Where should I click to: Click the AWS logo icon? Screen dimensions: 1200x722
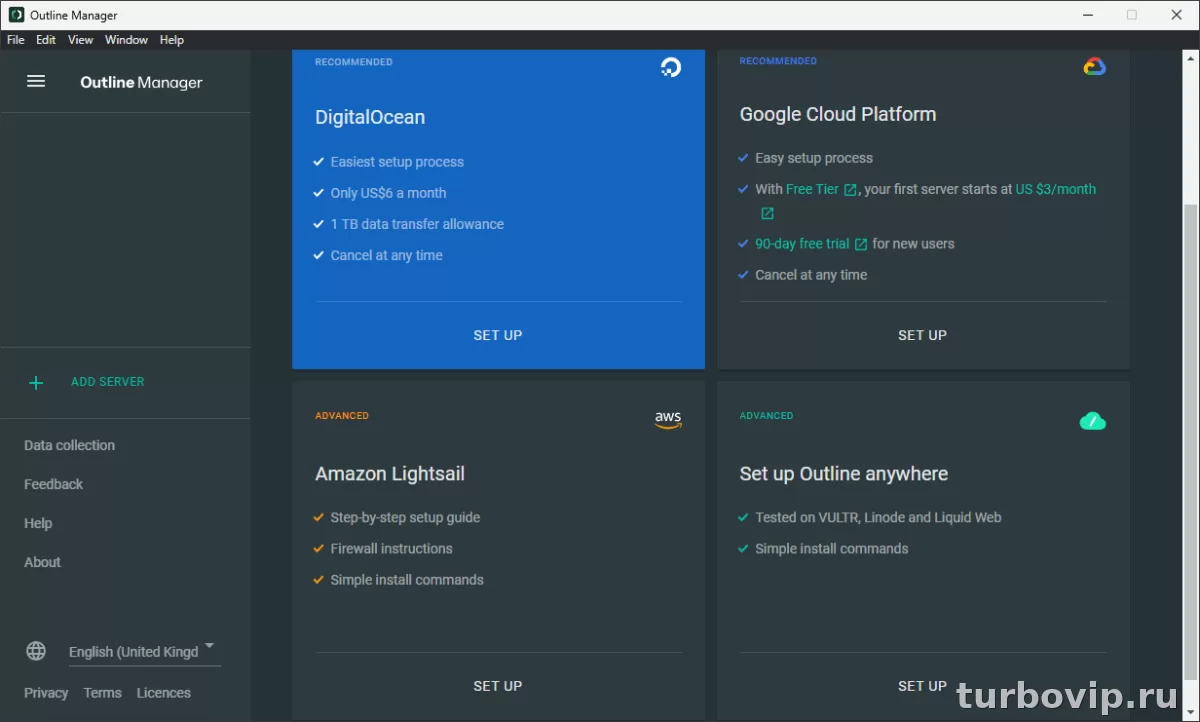point(668,420)
